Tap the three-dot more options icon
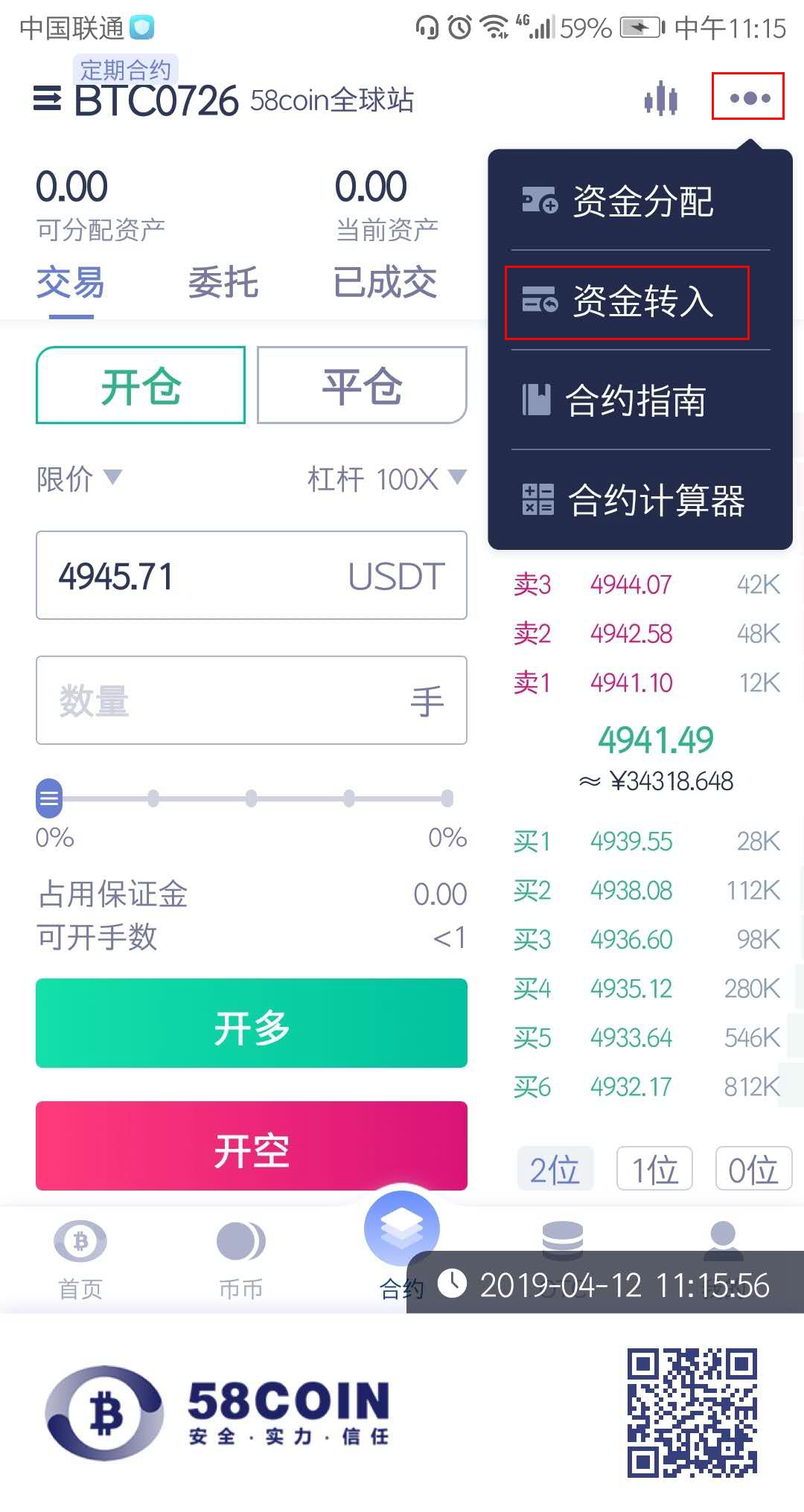Image resolution: width=804 pixels, height=1512 pixels. pos(749,97)
